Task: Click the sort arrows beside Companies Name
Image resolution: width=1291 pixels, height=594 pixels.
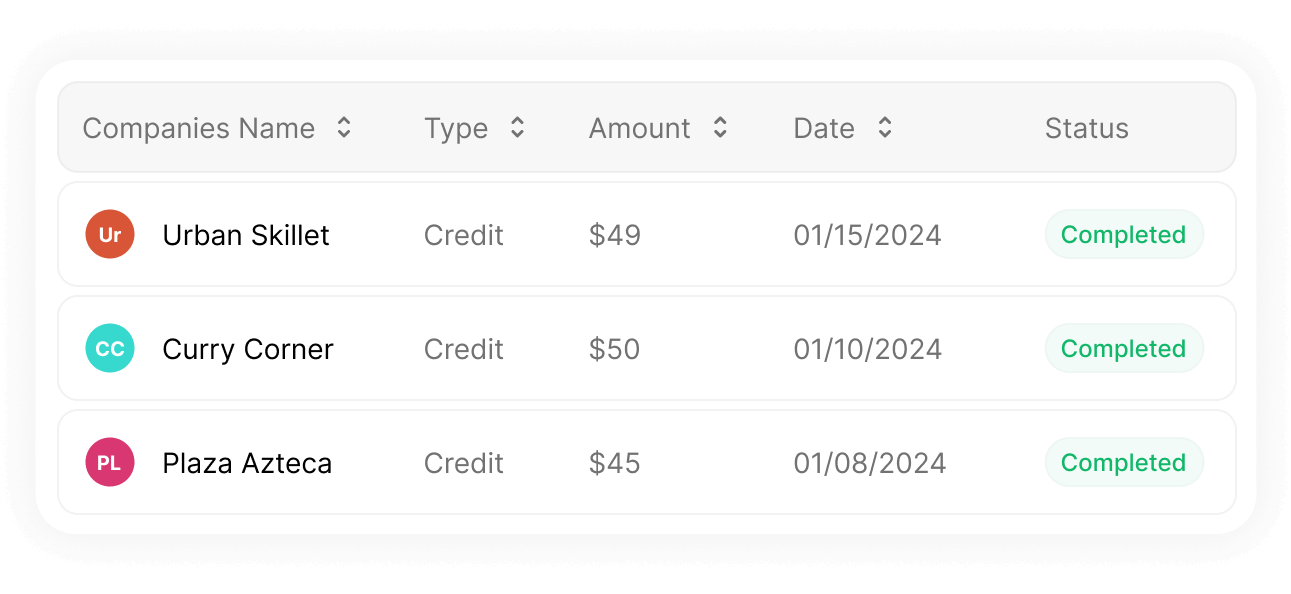Action: pyautogui.click(x=343, y=128)
